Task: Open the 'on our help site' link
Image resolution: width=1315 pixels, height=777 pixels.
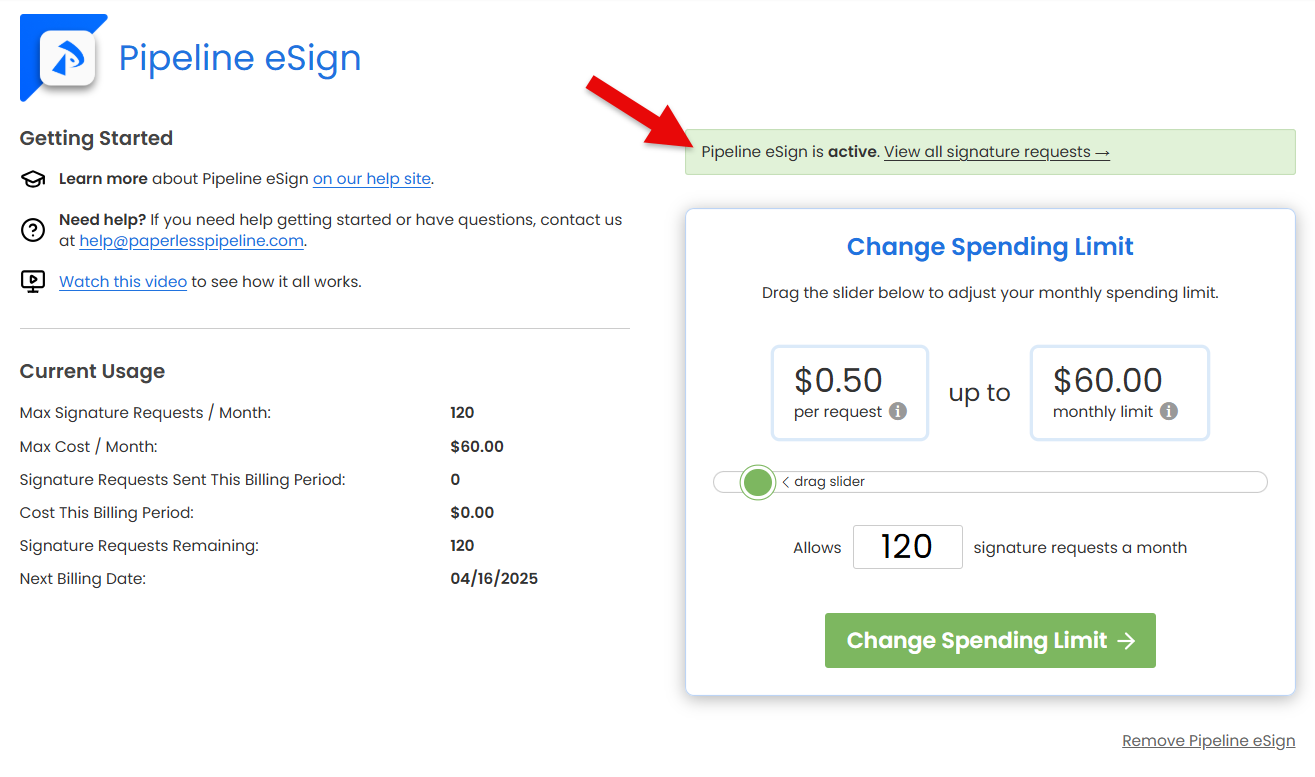Action: pyautogui.click(x=371, y=179)
